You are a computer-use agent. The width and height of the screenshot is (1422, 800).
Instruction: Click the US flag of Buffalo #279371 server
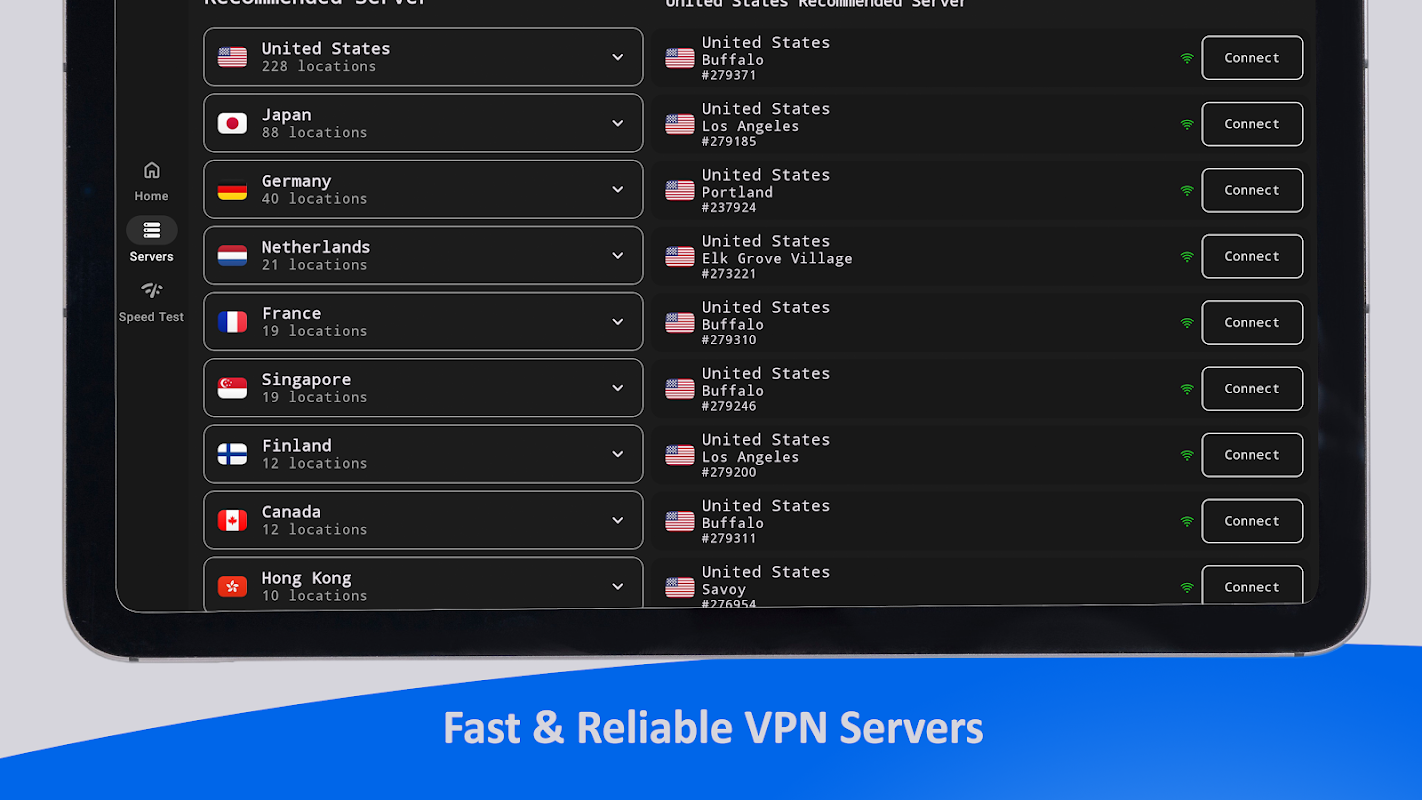680,58
